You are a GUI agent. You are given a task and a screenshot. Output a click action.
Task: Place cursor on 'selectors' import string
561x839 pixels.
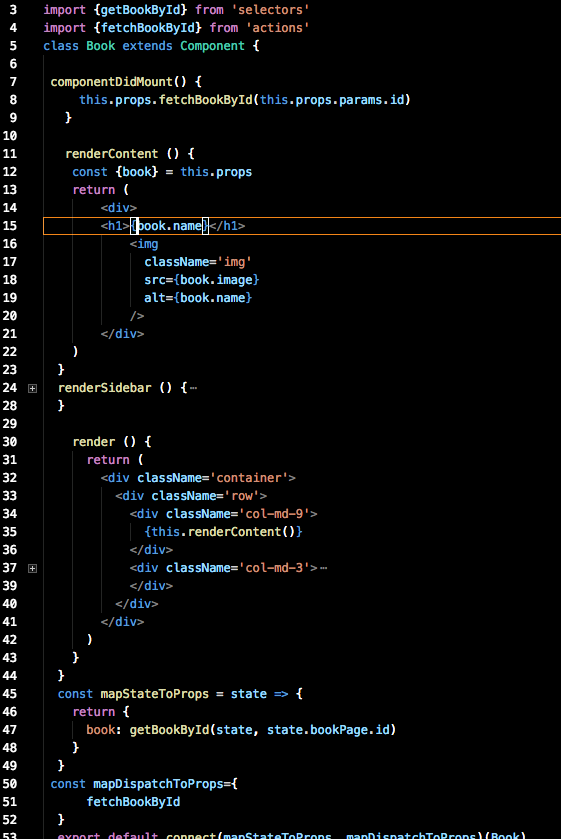point(270,10)
